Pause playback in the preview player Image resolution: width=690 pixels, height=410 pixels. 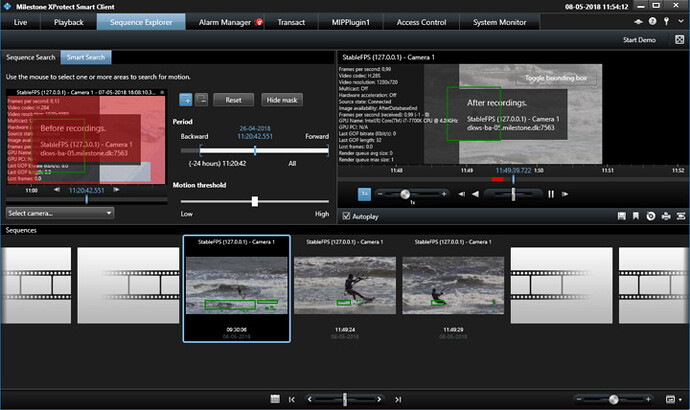pos(551,194)
